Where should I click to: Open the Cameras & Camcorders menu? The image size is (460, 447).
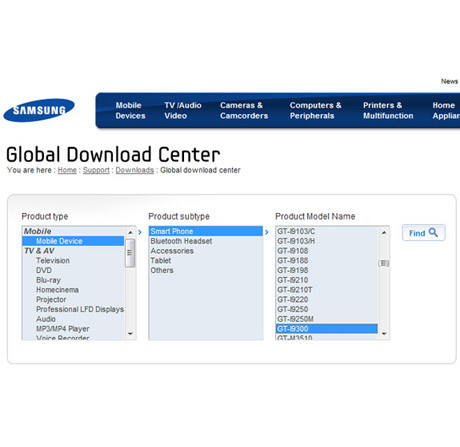tap(244, 110)
